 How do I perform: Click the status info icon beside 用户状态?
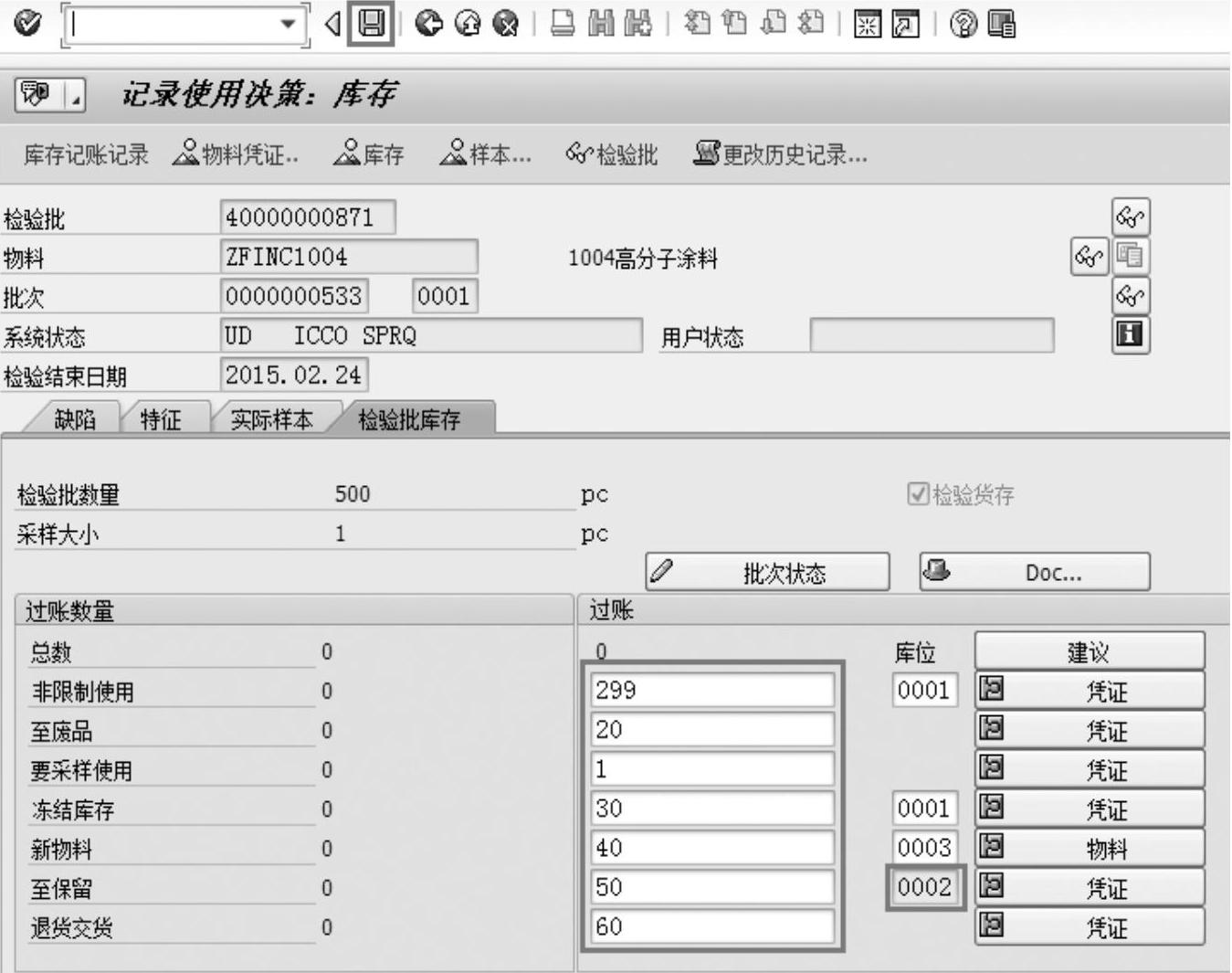click(x=1131, y=335)
